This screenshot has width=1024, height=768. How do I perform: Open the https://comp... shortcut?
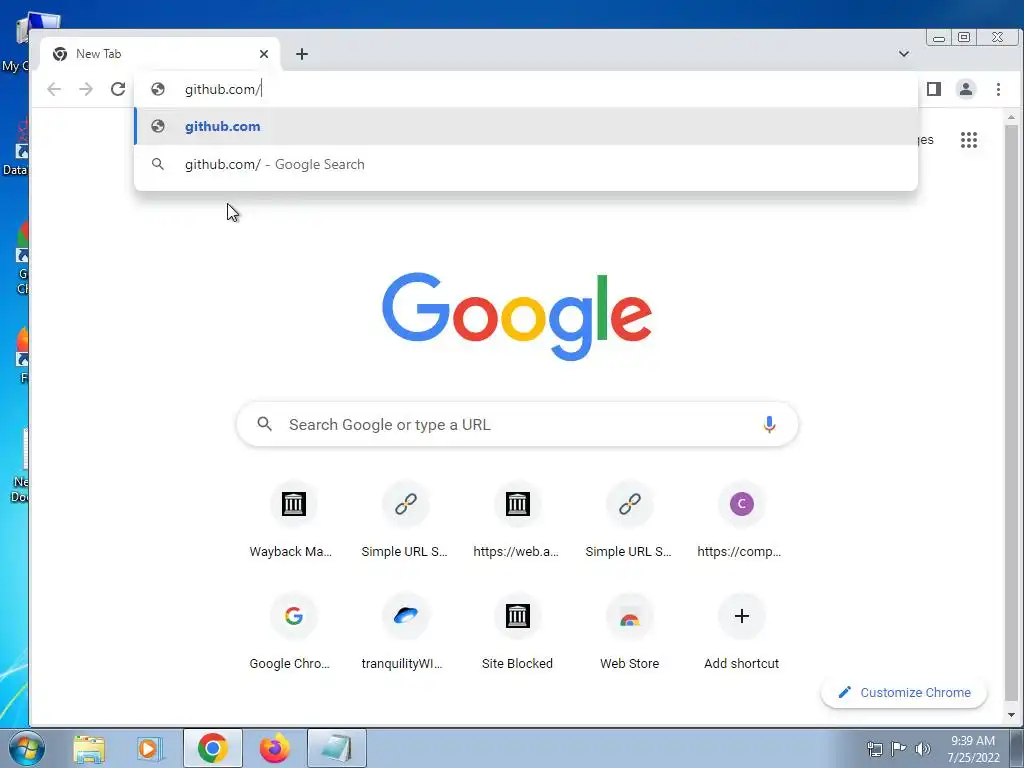point(741,520)
